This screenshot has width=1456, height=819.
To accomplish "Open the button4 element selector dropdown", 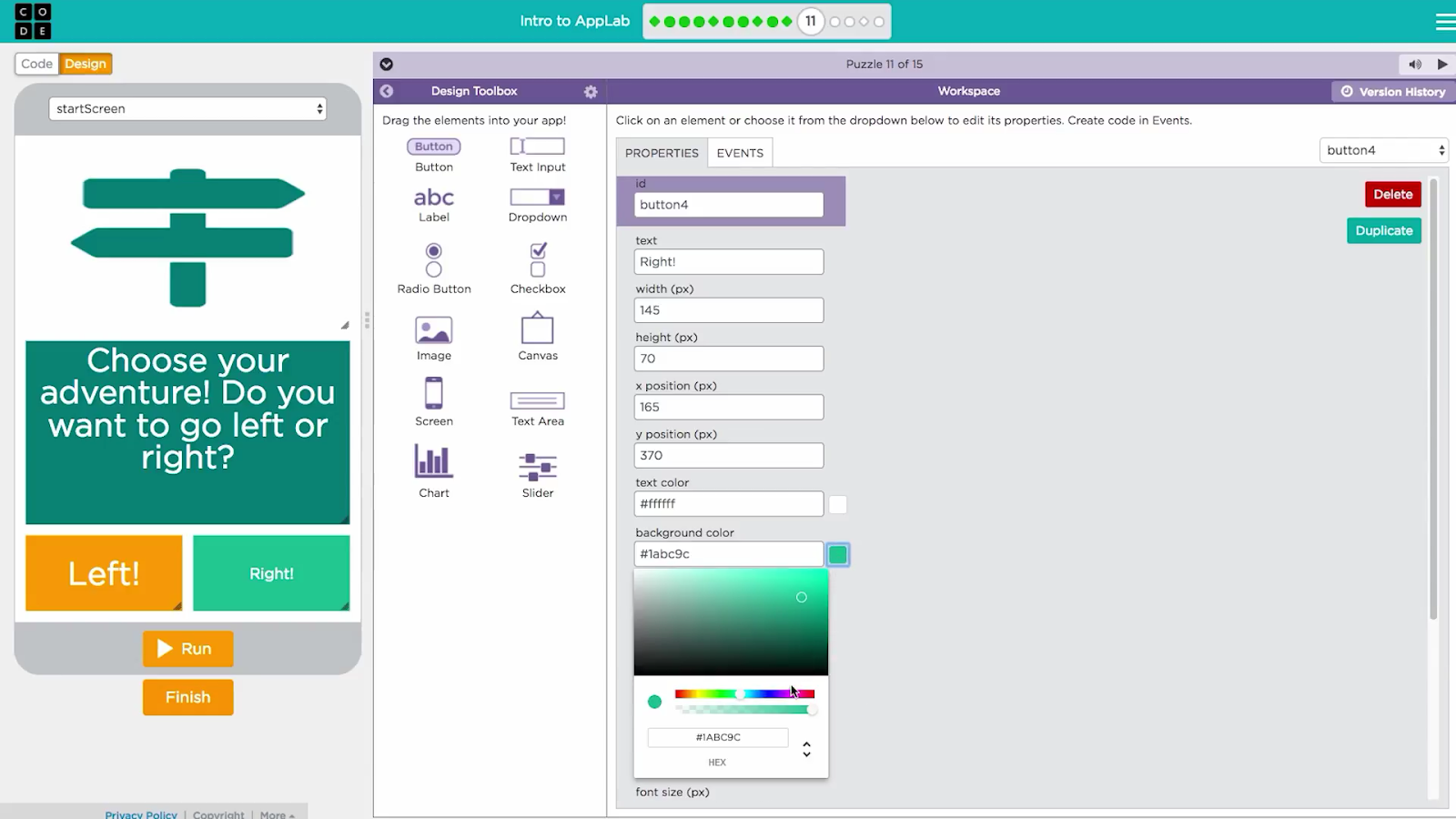I will (x=1383, y=150).
